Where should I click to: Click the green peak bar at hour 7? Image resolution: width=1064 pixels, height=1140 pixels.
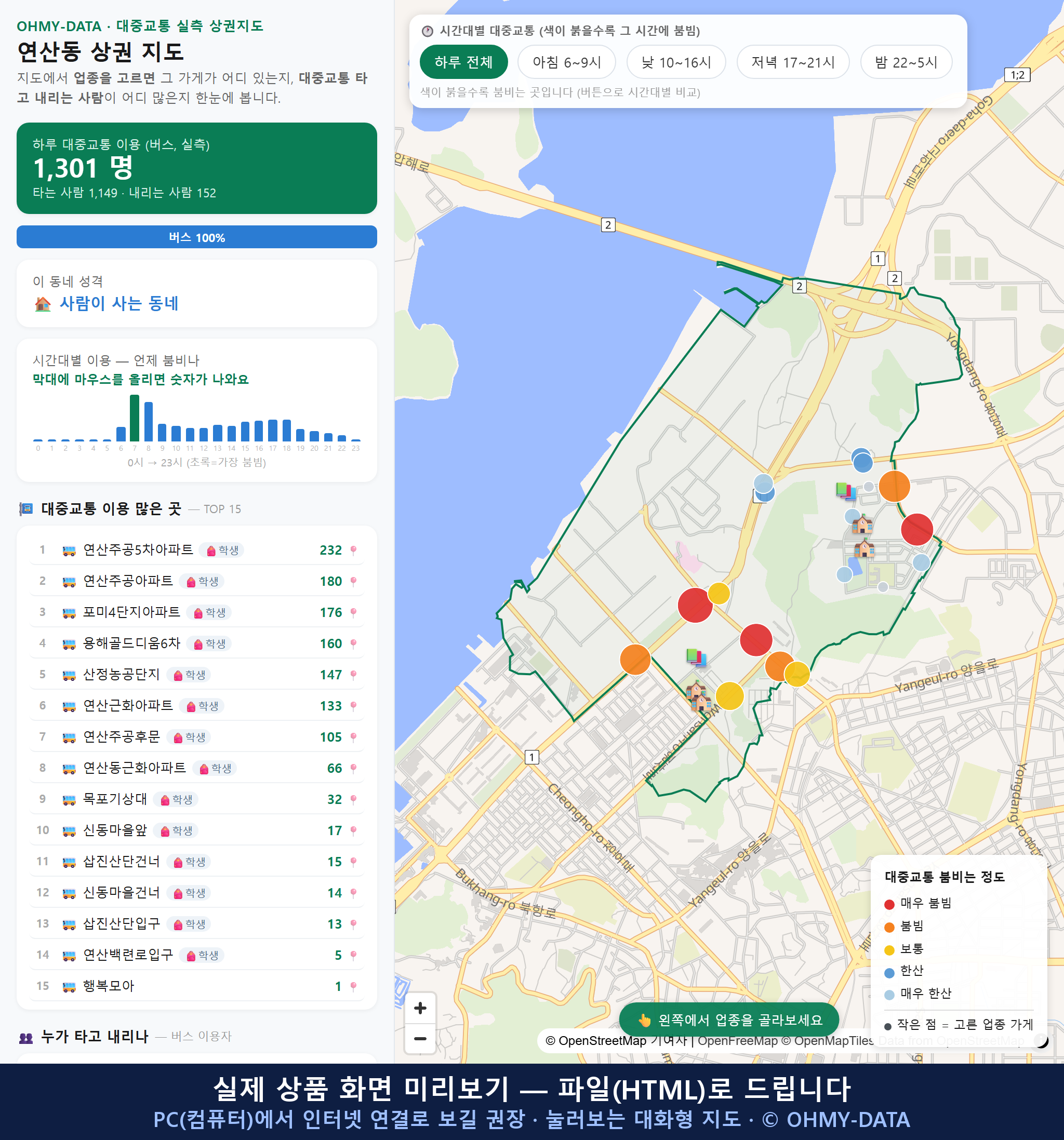pyautogui.click(x=135, y=418)
